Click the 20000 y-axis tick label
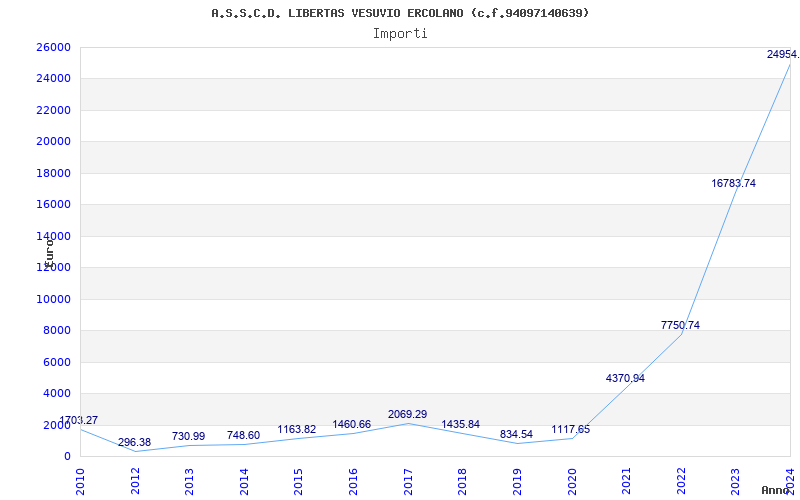Viewport: 800px width, 500px height. pos(53,141)
